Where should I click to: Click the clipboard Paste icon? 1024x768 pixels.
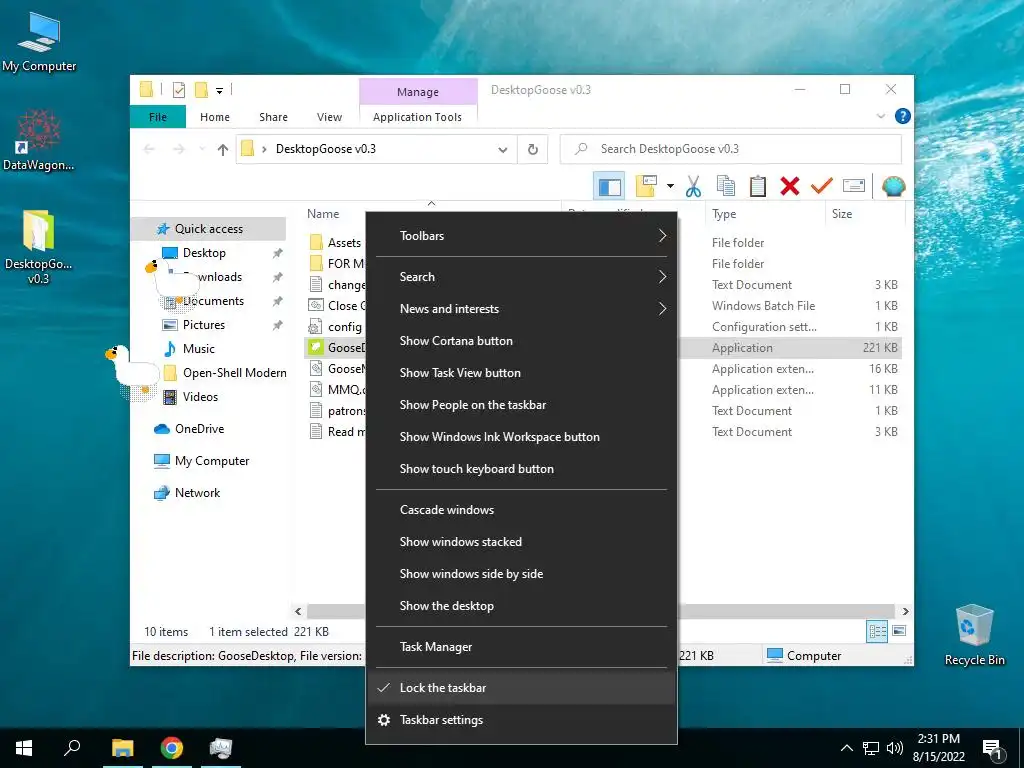point(758,187)
